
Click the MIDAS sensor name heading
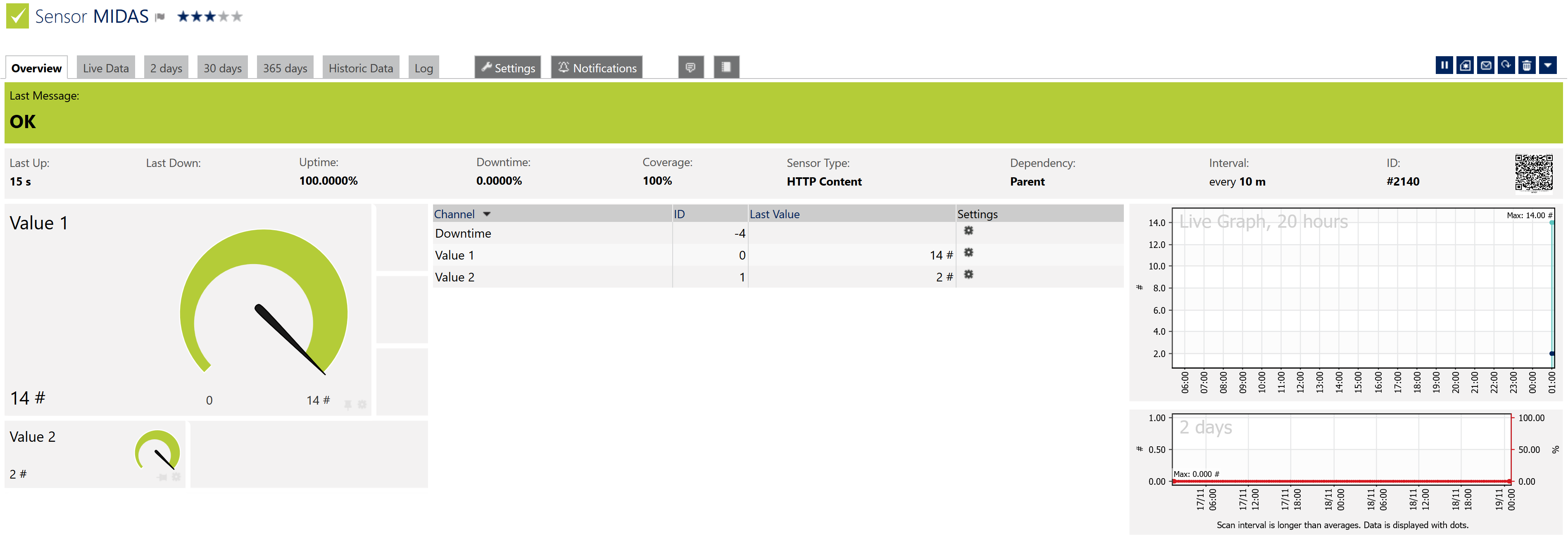[x=121, y=17]
